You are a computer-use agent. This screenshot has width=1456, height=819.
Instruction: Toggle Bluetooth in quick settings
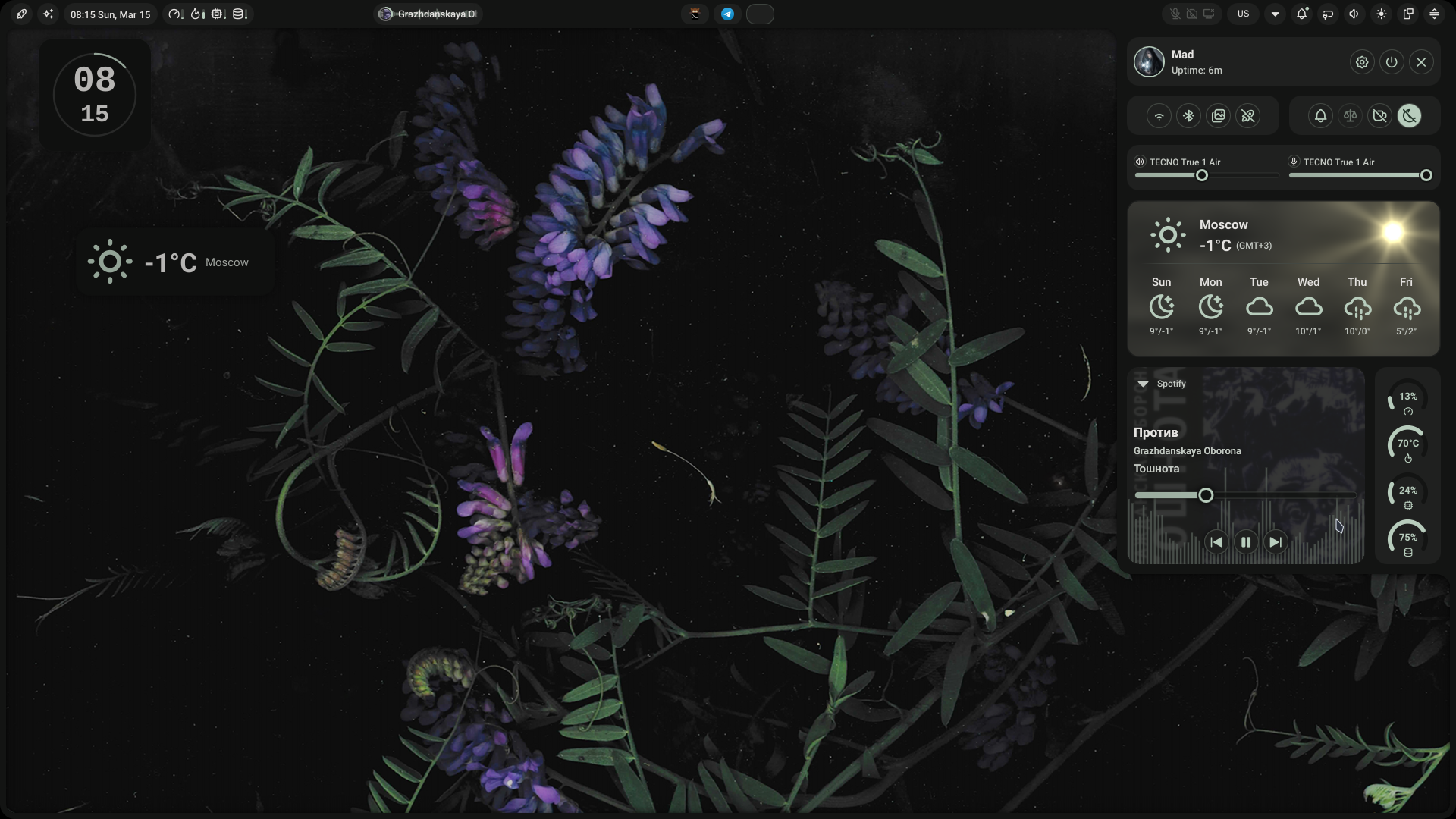[x=1189, y=116]
